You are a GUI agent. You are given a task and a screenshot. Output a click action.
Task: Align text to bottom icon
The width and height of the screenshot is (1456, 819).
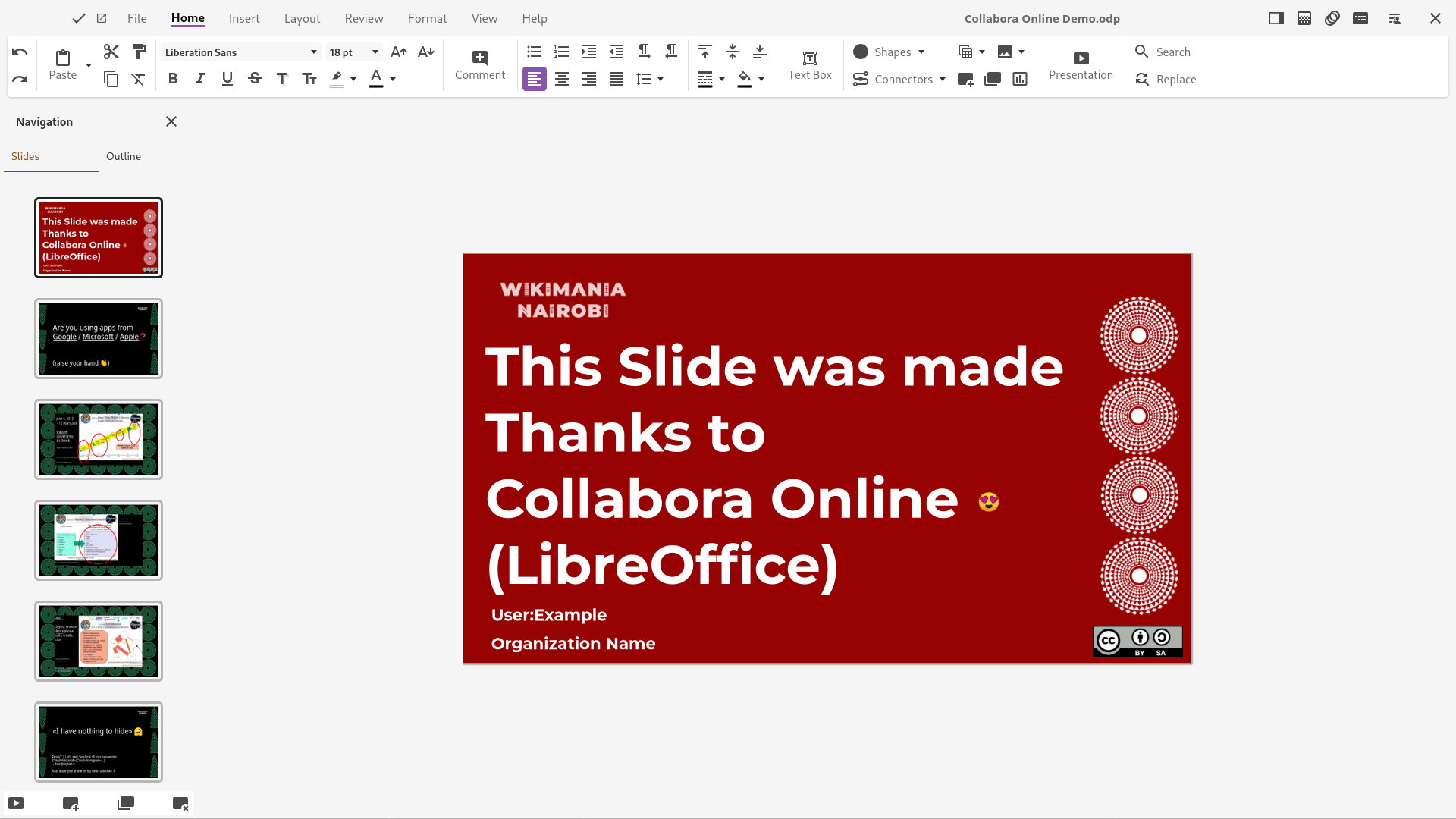(760, 52)
